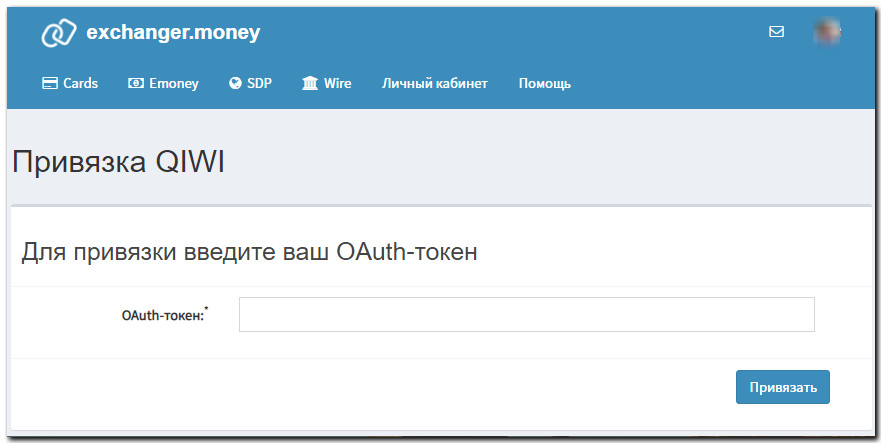
Task: Open the Emoney menu item
Action: click(x=163, y=83)
